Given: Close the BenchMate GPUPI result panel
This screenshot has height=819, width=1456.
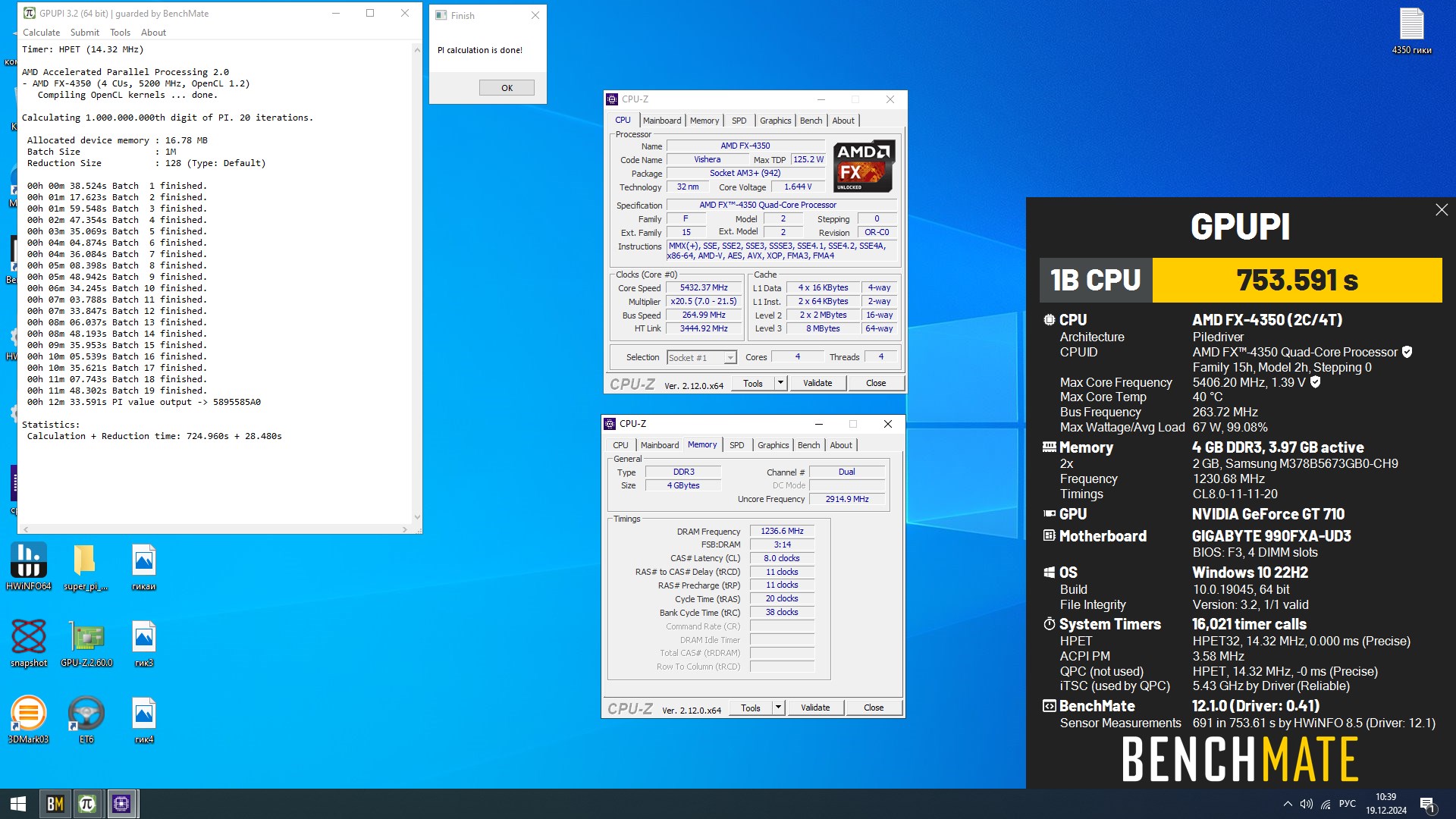Looking at the screenshot, I should coord(1442,210).
